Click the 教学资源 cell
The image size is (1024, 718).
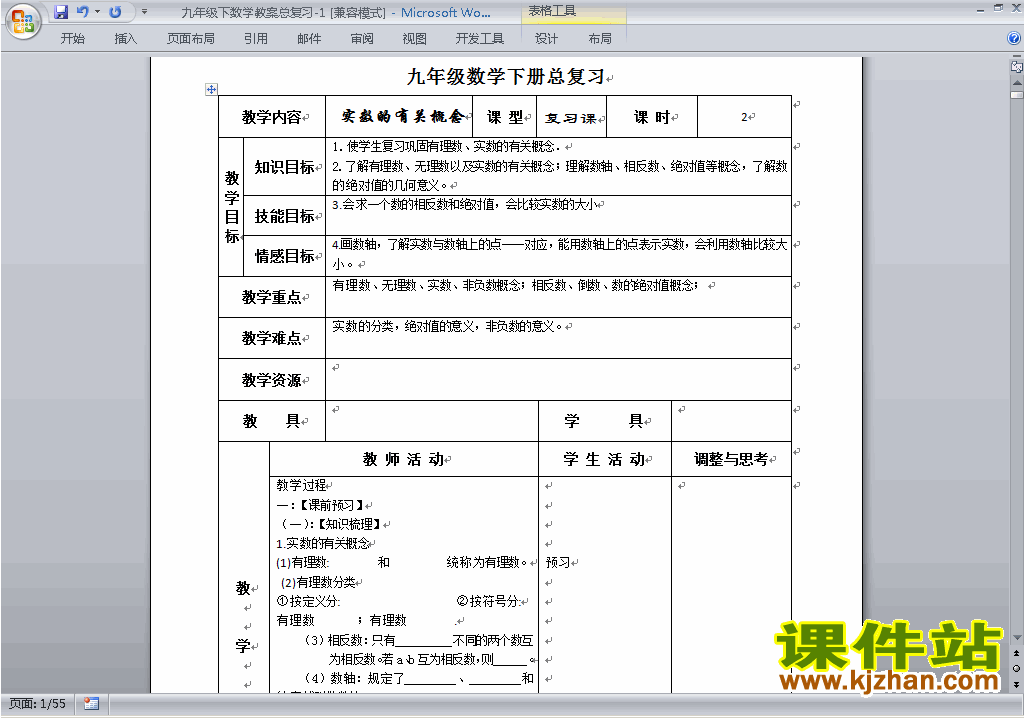coord(272,380)
